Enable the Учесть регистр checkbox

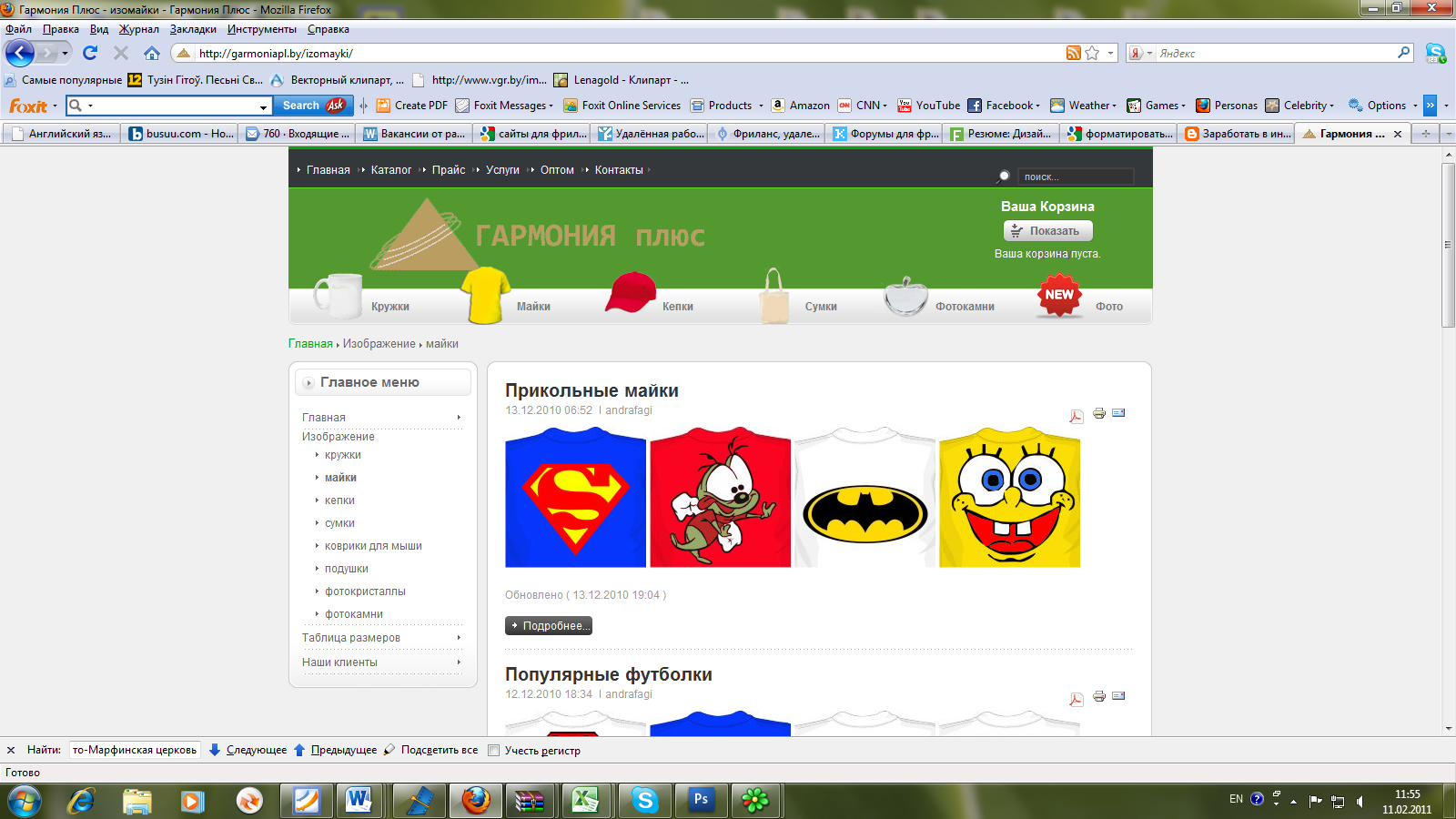point(493,750)
